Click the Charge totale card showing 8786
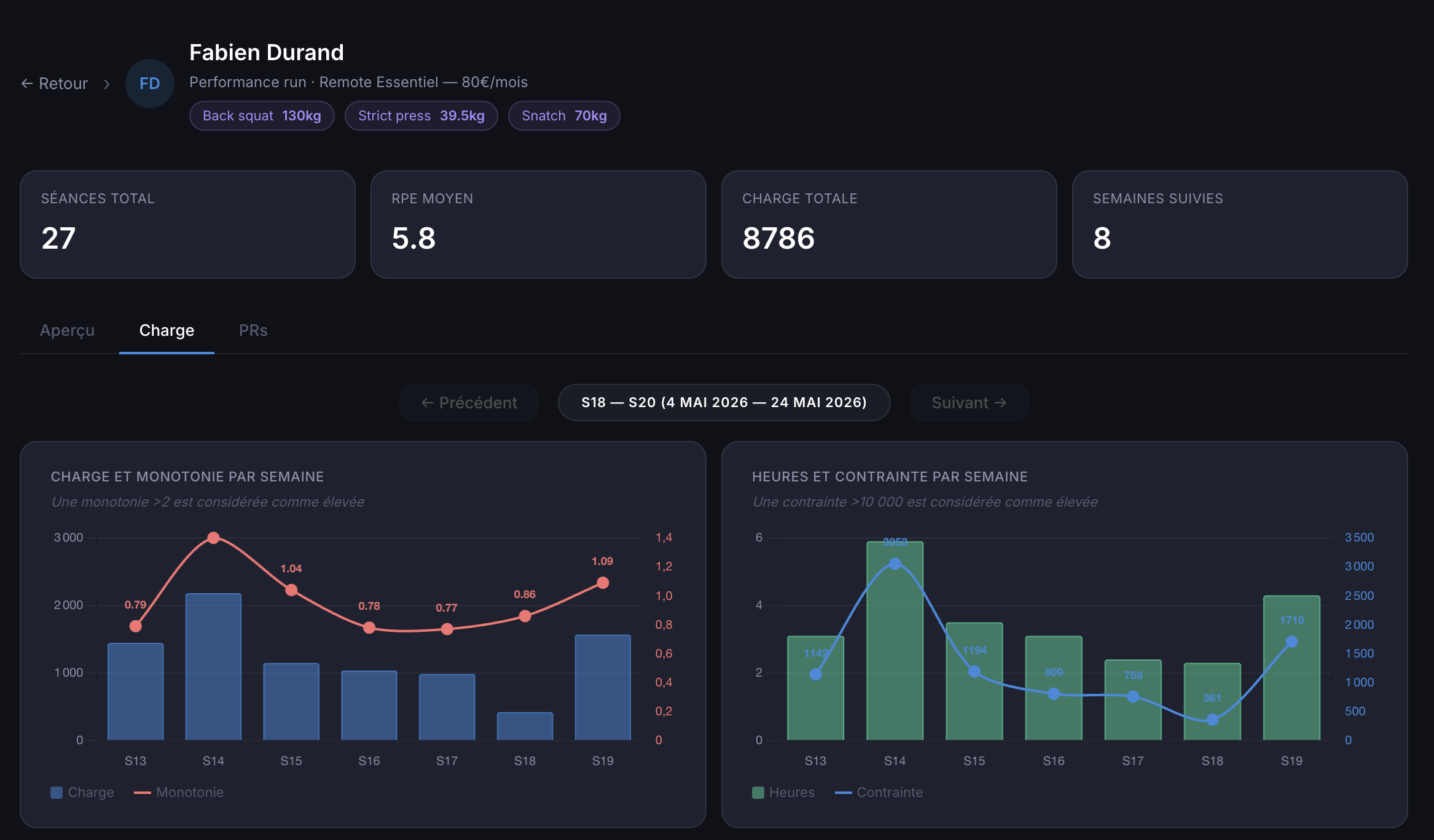The image size is (1434, 840). [889, 224]
